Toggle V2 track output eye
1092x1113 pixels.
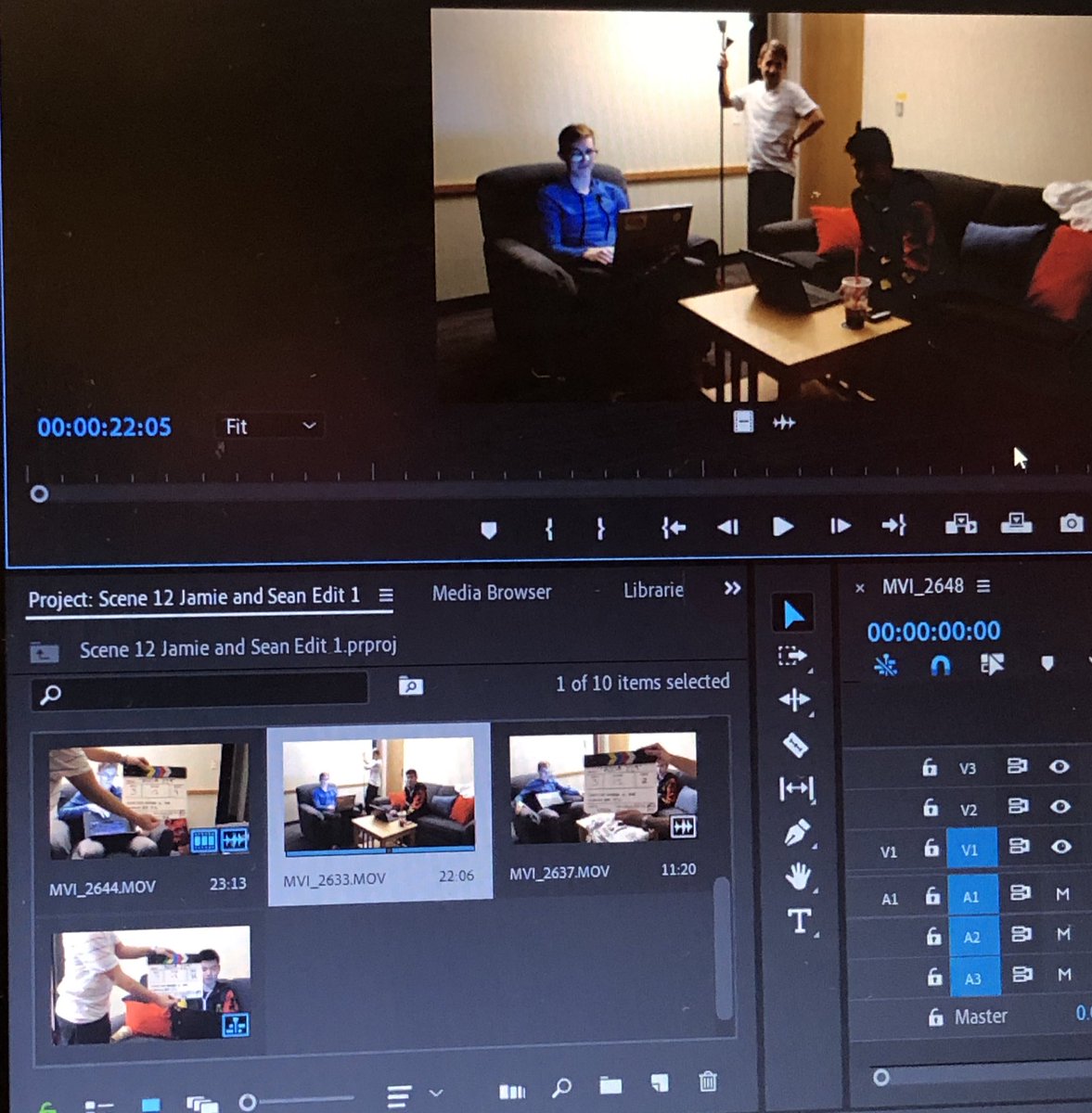(x=1060, y=807)
